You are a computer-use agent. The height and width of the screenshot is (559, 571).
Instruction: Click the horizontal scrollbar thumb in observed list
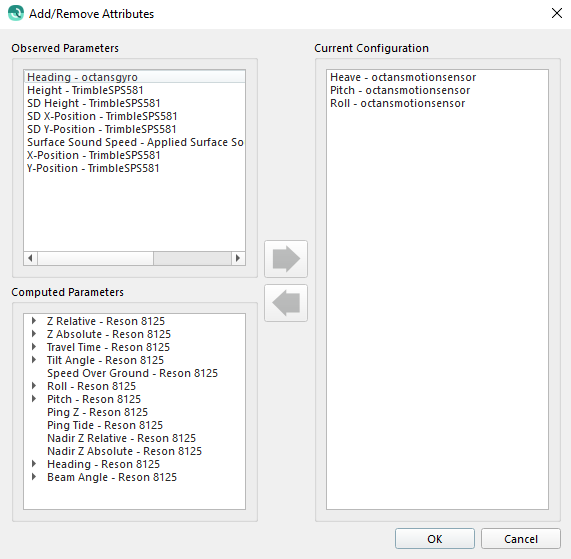(x=95, y=258)
